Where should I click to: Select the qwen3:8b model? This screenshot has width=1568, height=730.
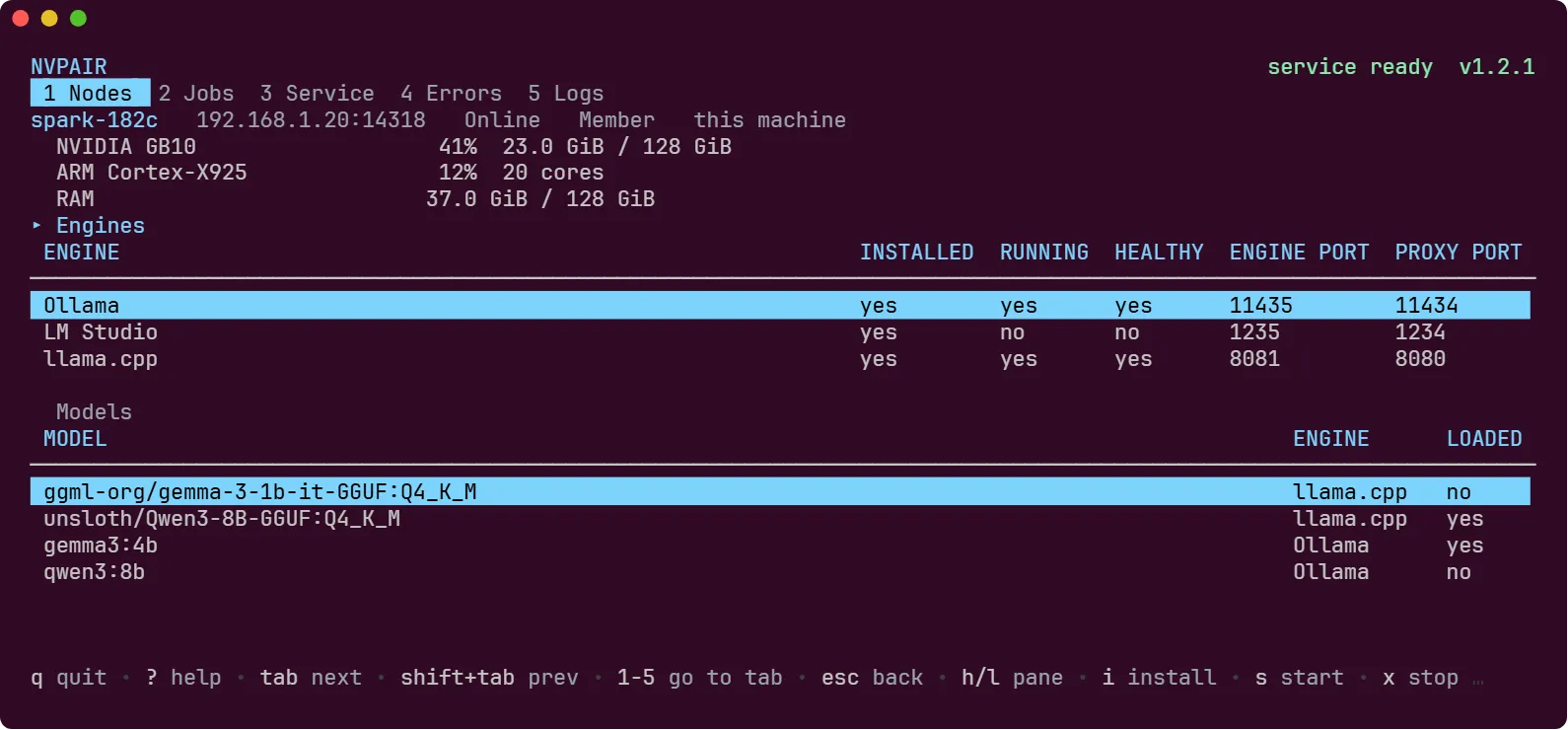coord(780,571)
